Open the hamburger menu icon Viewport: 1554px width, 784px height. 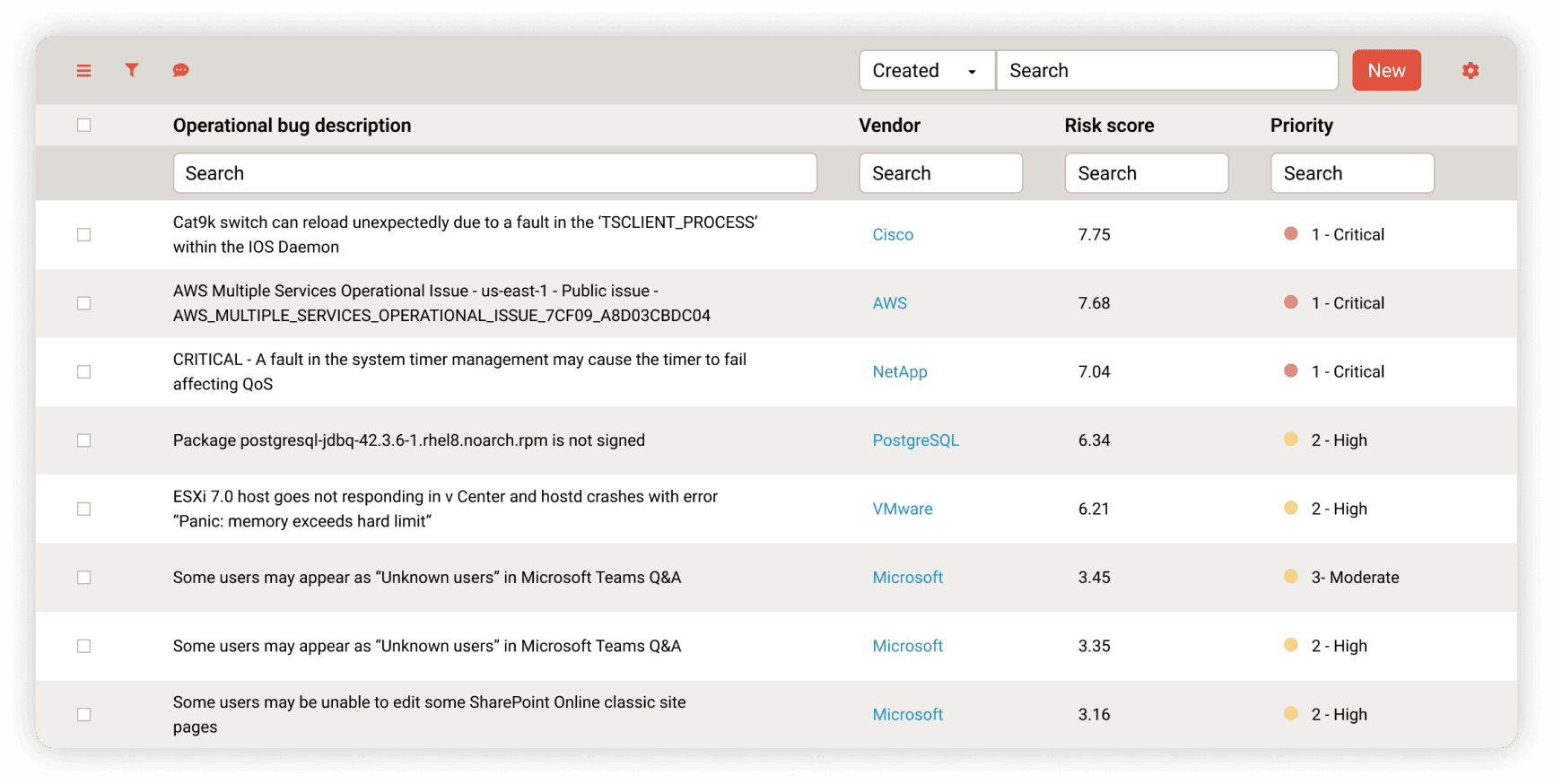coord(83,70)
